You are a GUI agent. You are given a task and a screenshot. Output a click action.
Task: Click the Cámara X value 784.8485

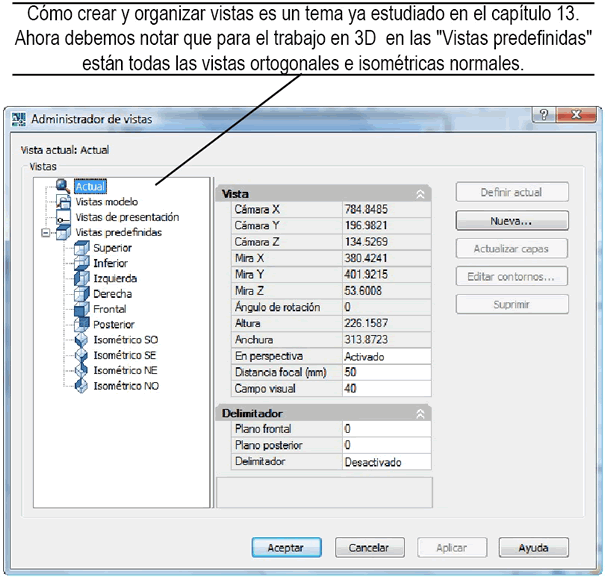pos(387,209)
